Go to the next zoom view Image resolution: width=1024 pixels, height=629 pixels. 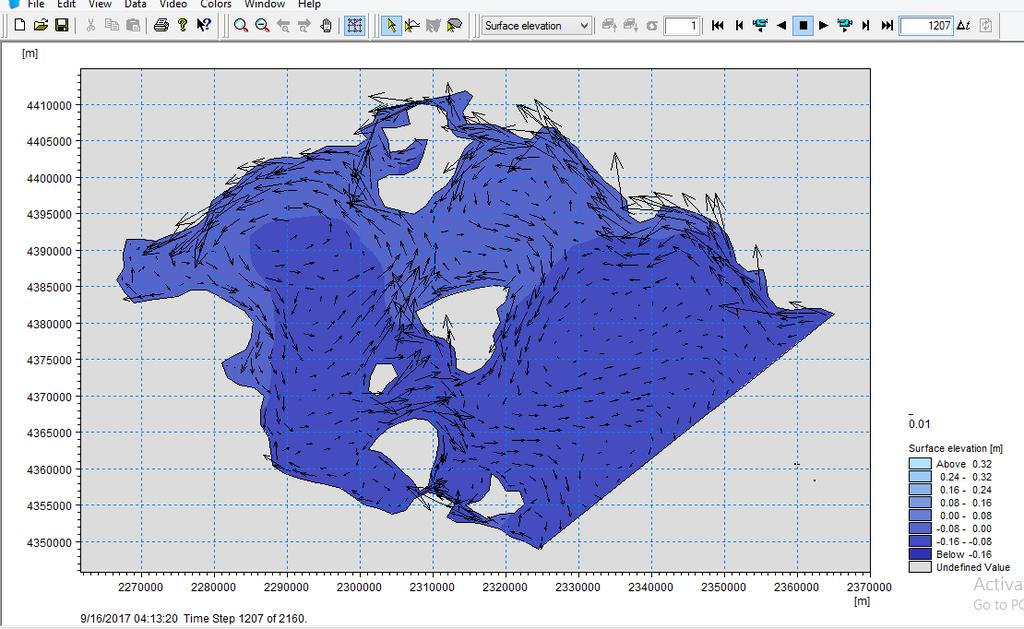pos(304,25)
